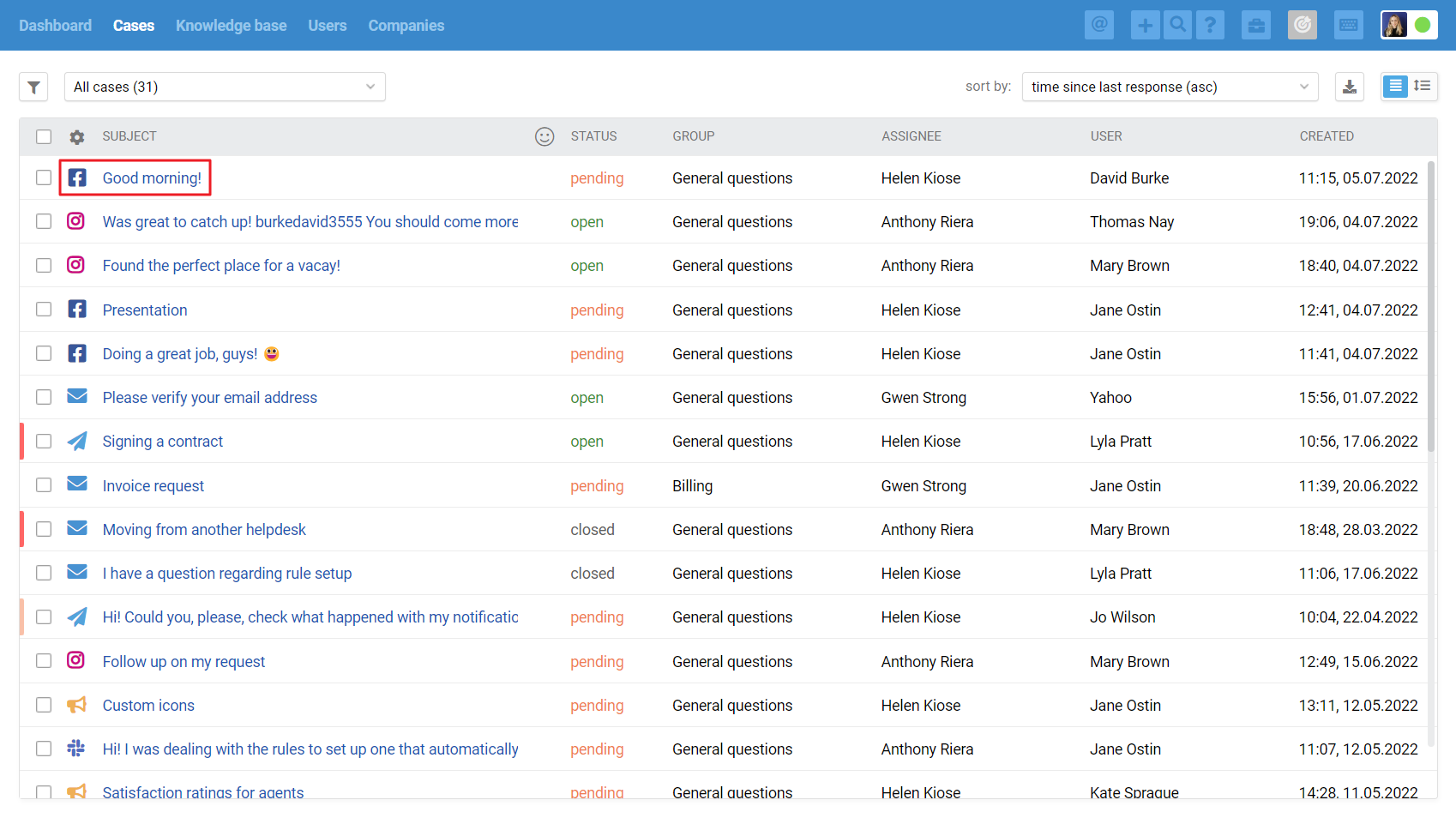This screenshot has height=818, width=1456.
Task: Open the user avatar profile menu
Action: 1408,25
